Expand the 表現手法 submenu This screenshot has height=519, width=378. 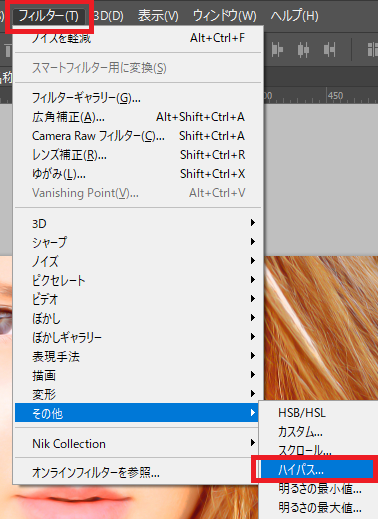point(138,356)
